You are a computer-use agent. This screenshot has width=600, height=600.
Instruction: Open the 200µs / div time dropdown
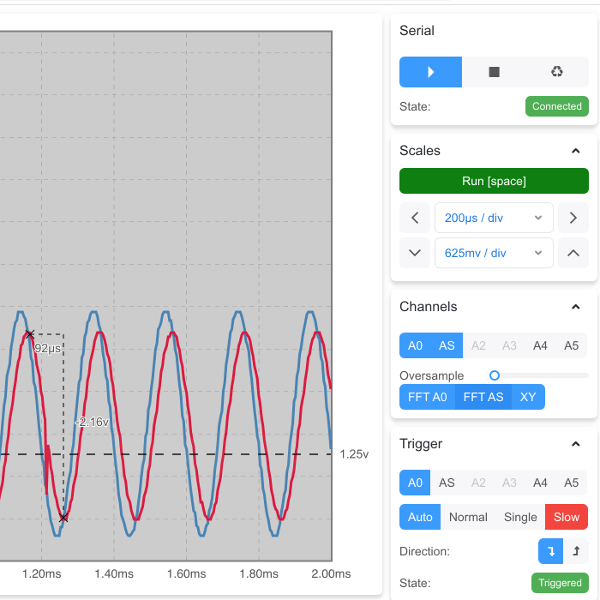tap(494, 217)
